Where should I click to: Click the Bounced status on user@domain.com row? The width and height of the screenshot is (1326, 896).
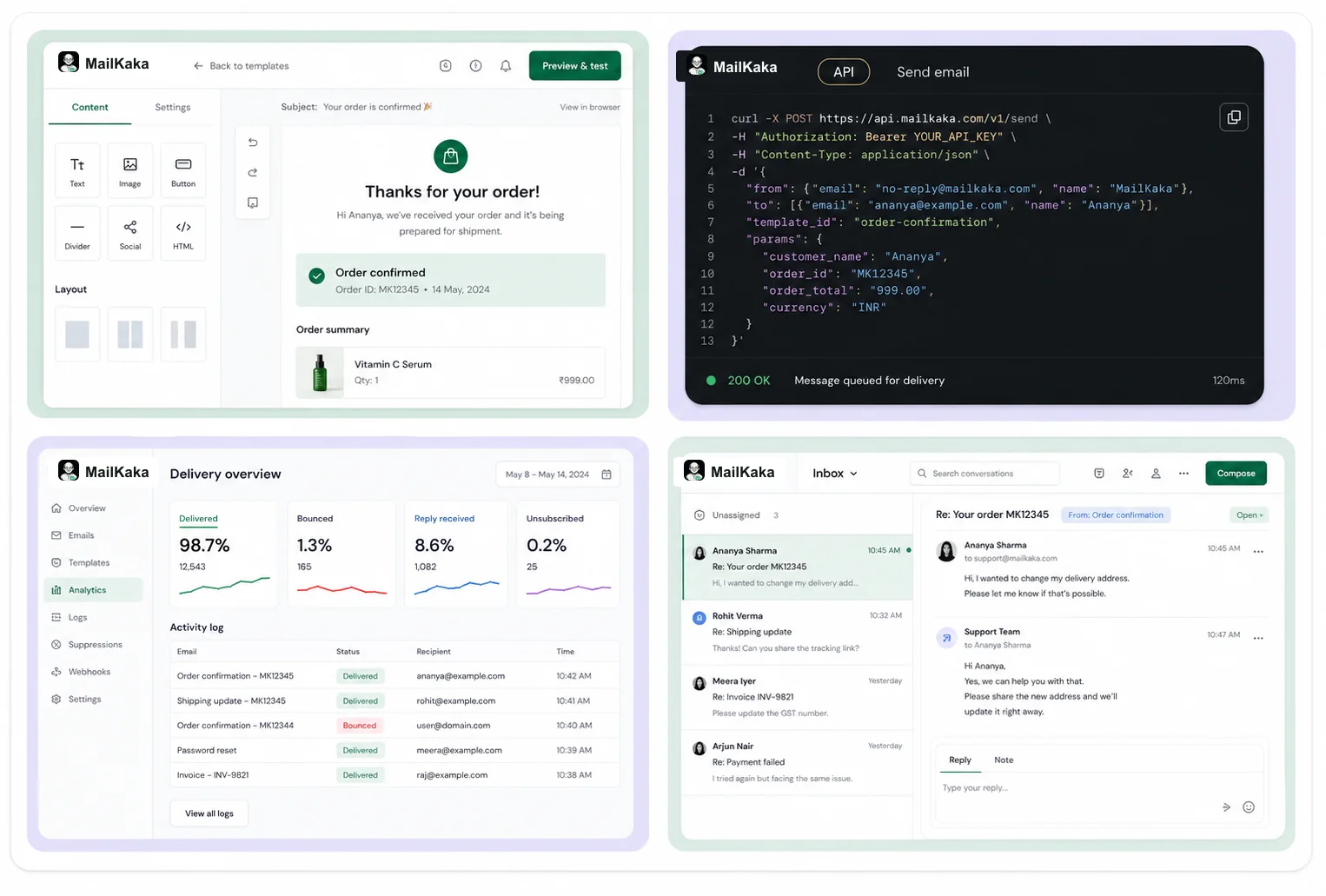coord(360,726)
